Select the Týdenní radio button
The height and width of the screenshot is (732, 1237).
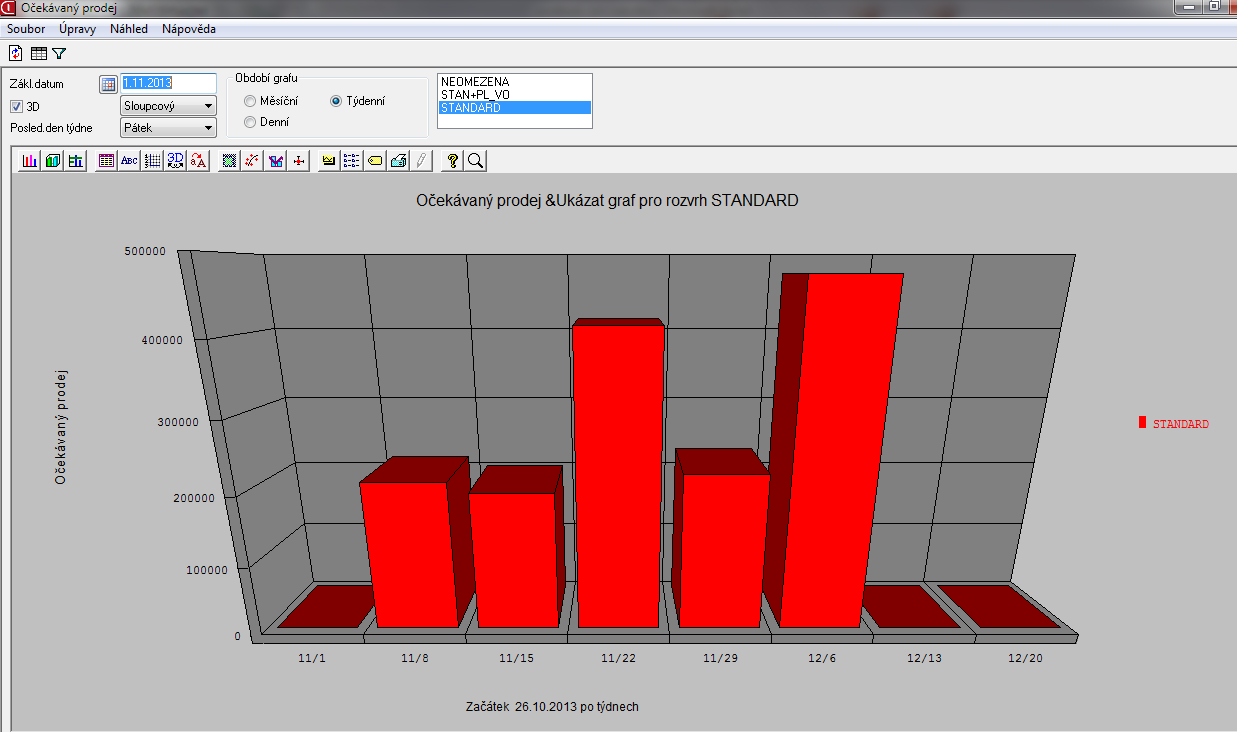click(x=337, y=101)
